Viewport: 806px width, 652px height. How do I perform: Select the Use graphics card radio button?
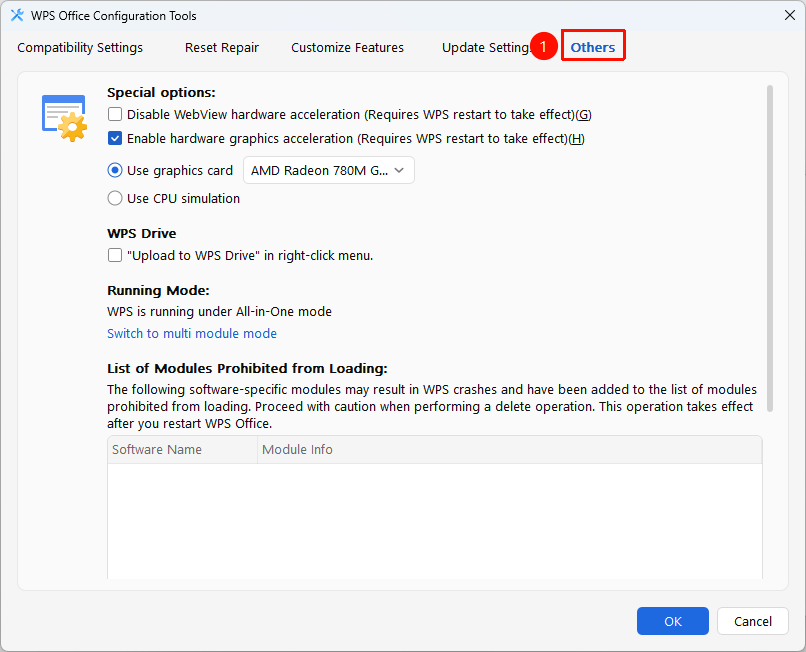[115, 170]
